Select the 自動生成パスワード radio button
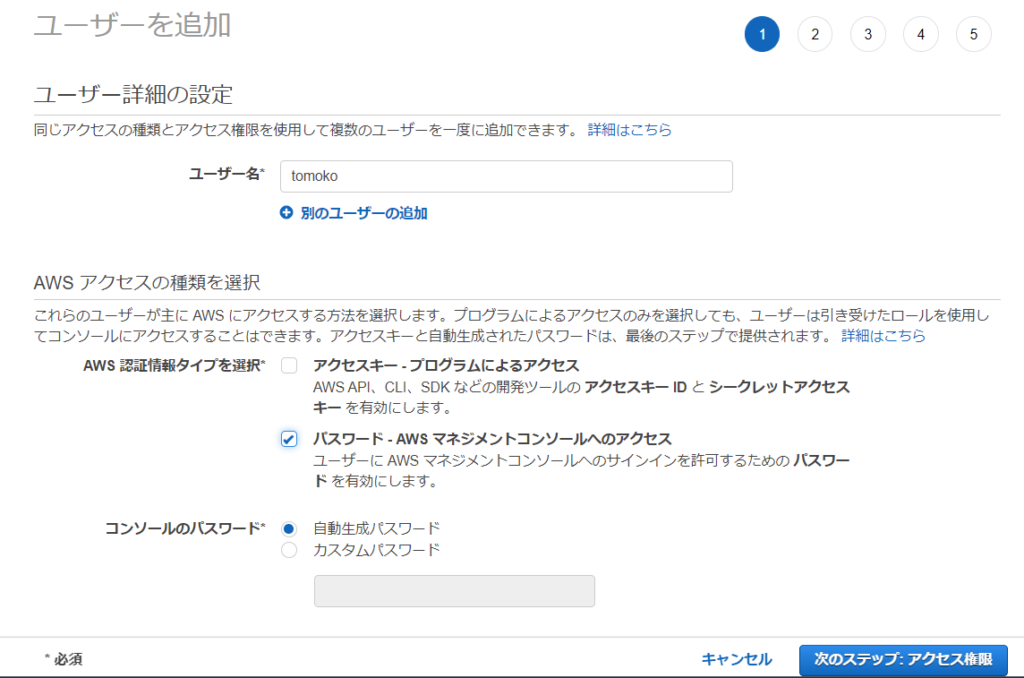Viewport: 1024px width, 678px height. click(x=289, y=528)
